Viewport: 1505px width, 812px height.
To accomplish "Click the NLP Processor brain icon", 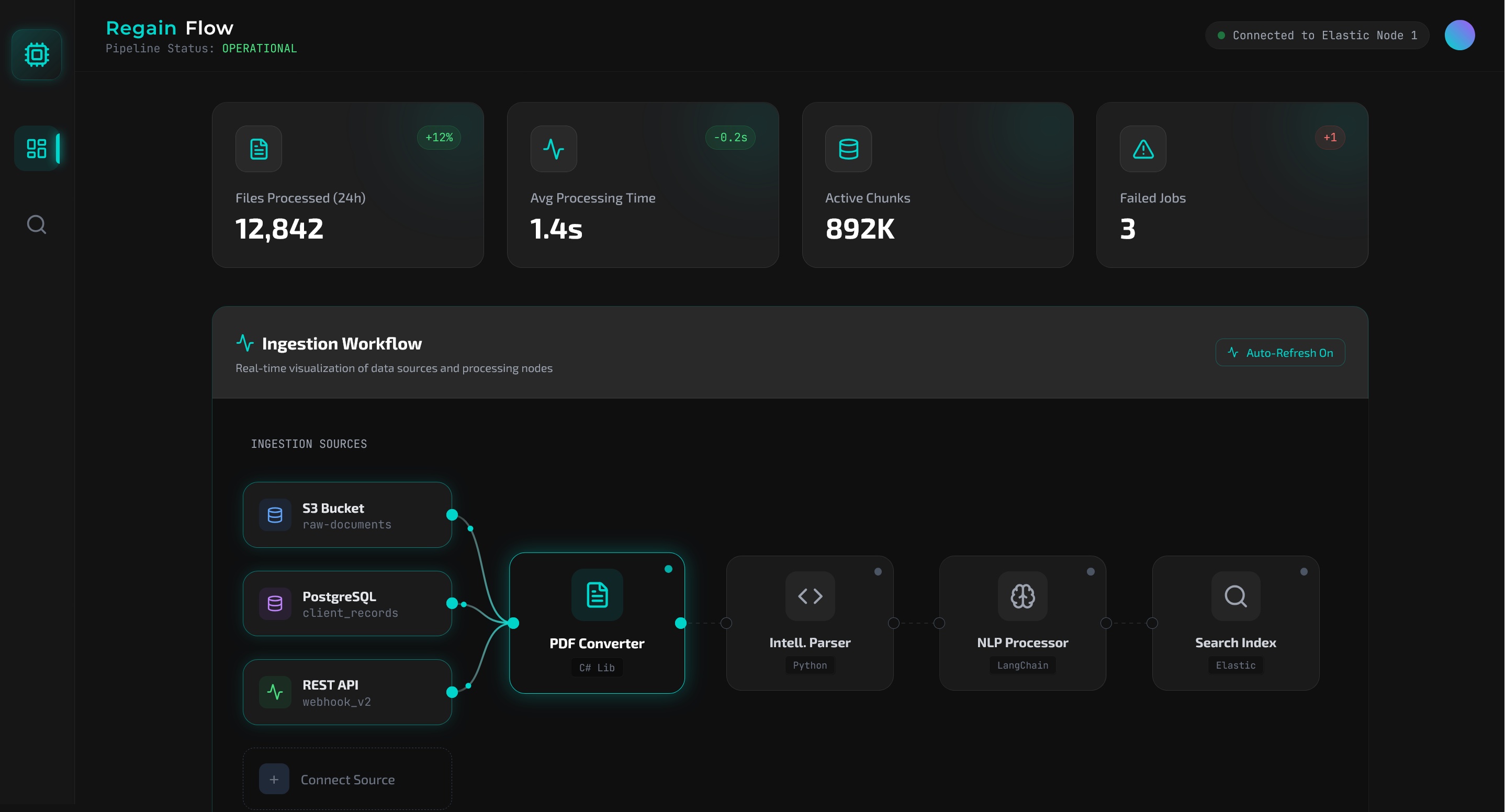I will pos(1022,596).
